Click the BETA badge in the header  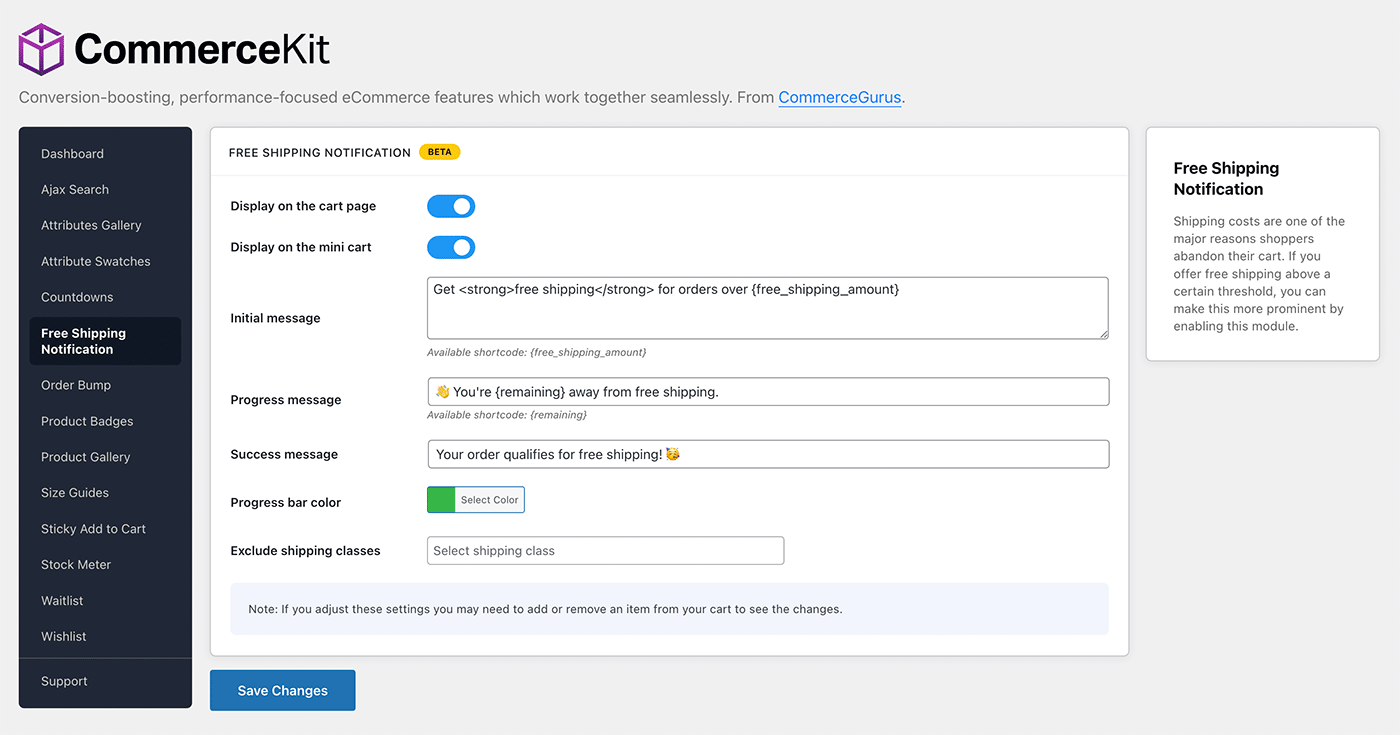(440, 152)
